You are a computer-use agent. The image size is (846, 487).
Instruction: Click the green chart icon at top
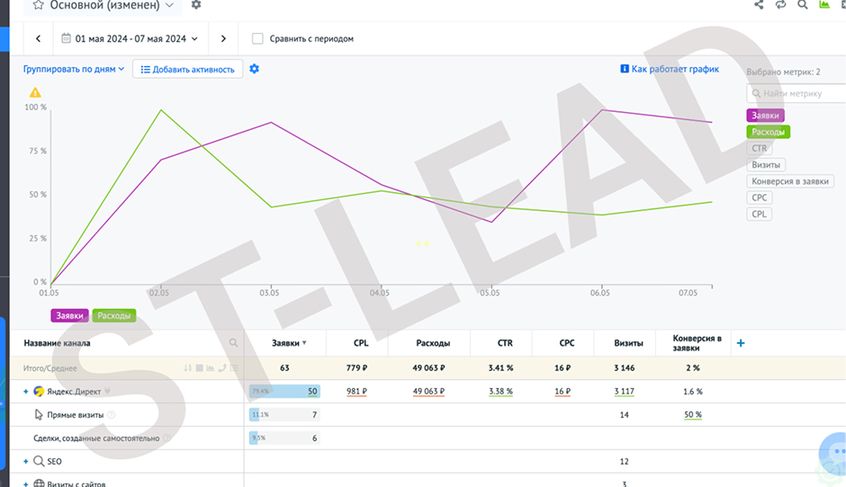pos(824,4)
